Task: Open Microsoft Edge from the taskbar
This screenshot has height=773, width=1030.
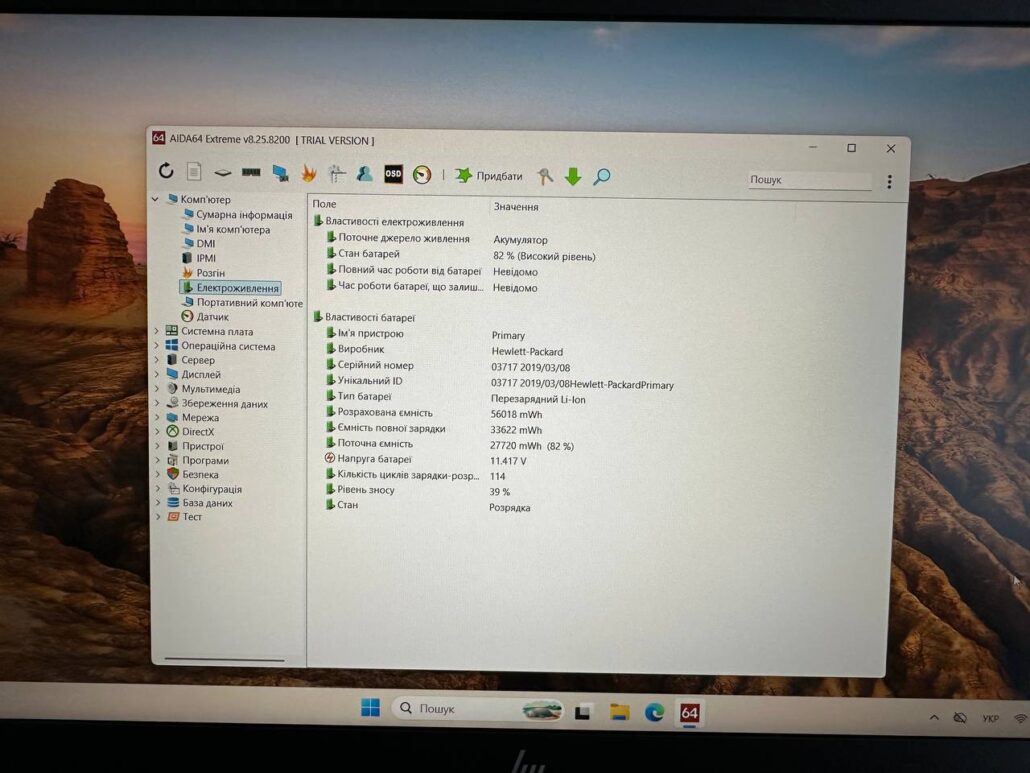Action: click(654, 712)
